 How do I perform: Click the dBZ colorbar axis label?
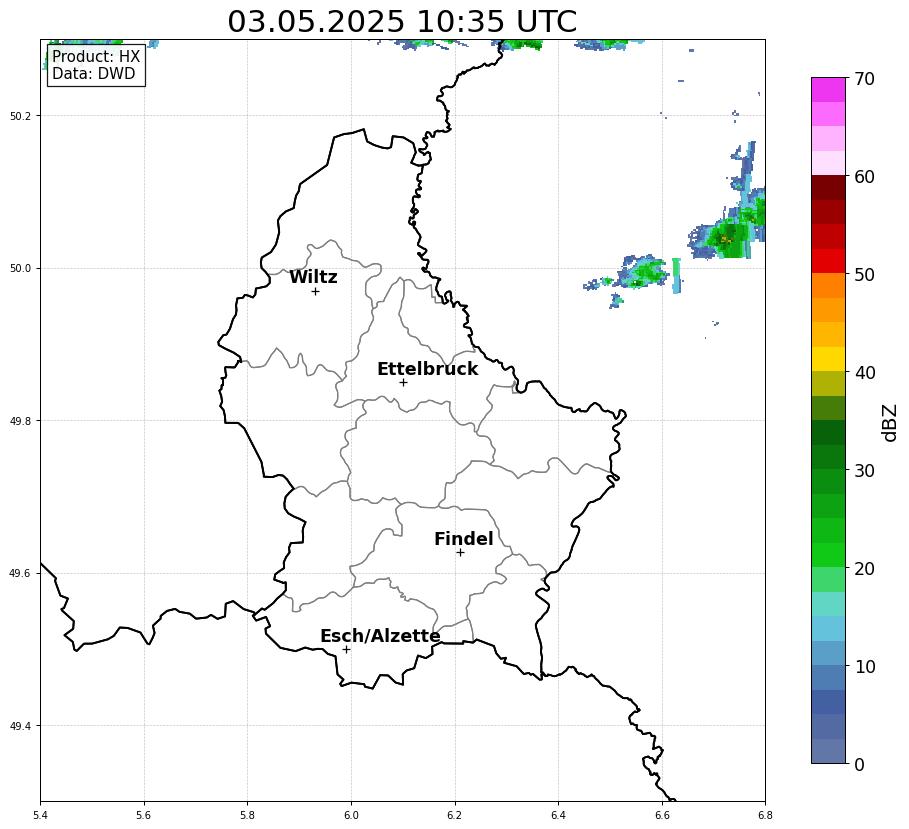click(x=889, y=423)
